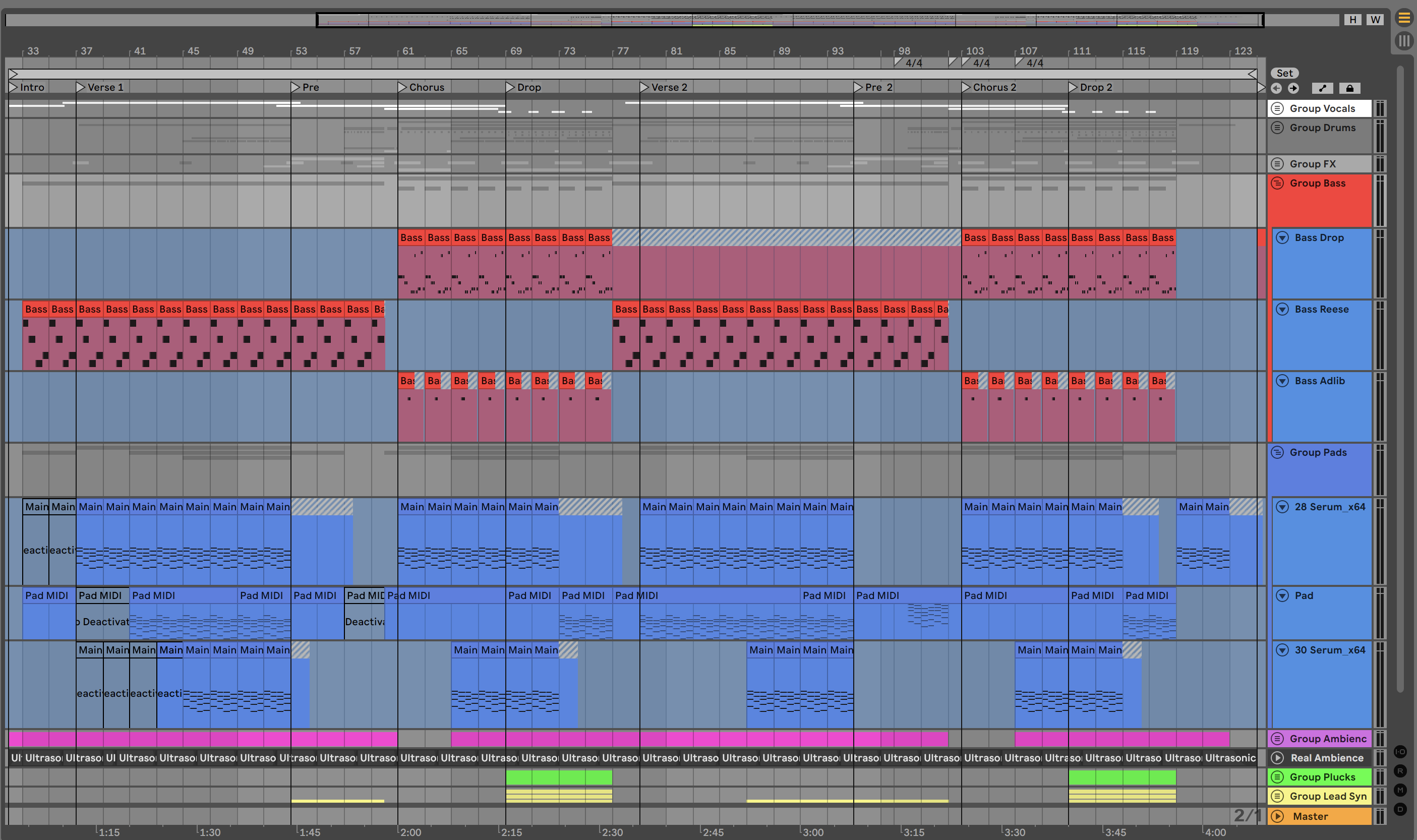The height and width of the screenshot is (840, 1417).
Task: Show the Returns section (R button)
Action: pyautogui.click(x=1400, y=771)
